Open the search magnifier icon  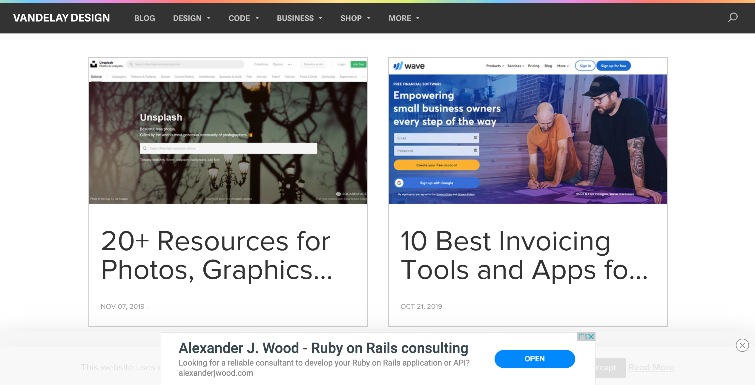[x=732, y=18]
